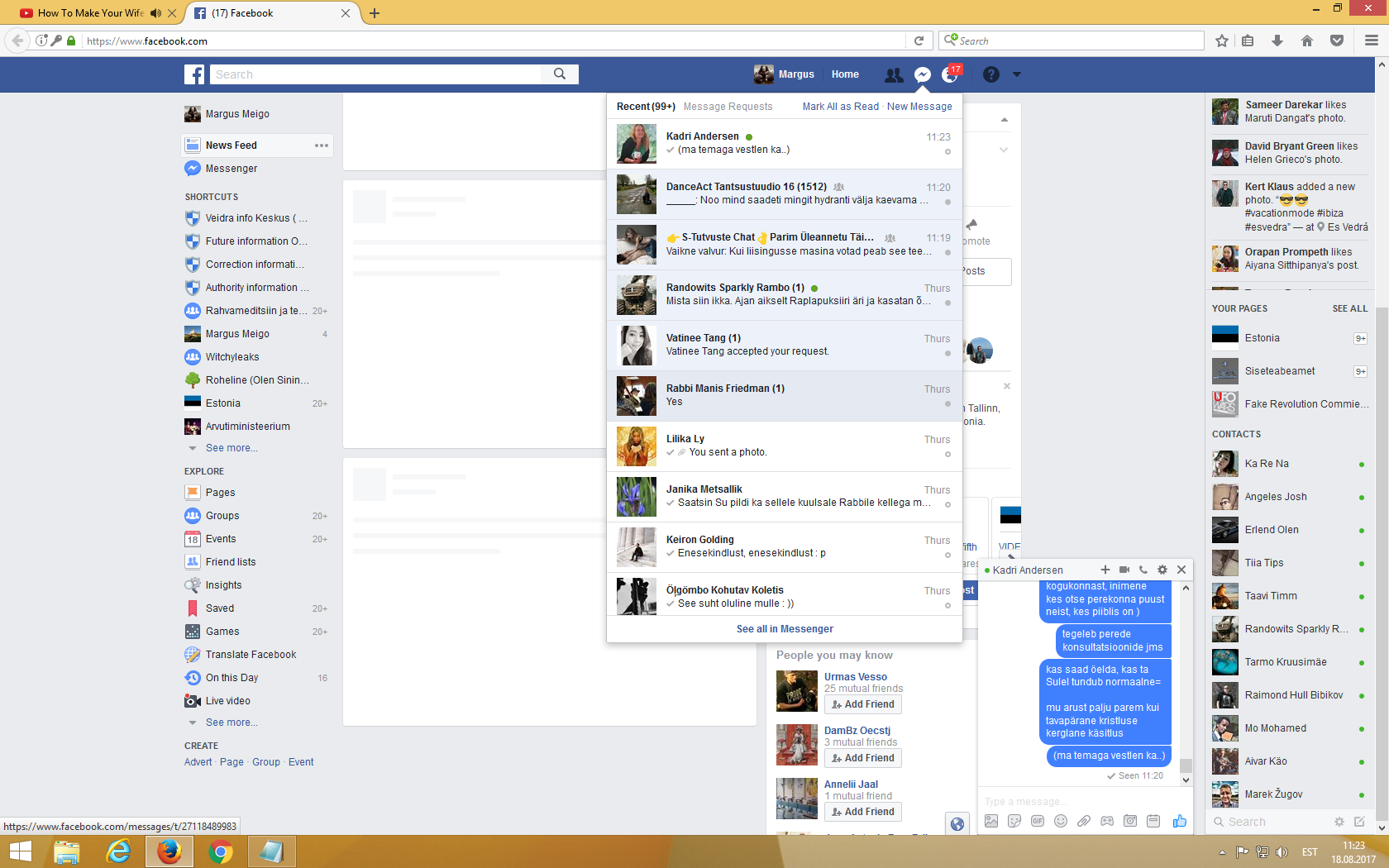Click page scrollbar down arrow
Screen dimensions: 1389x868
1382,827
